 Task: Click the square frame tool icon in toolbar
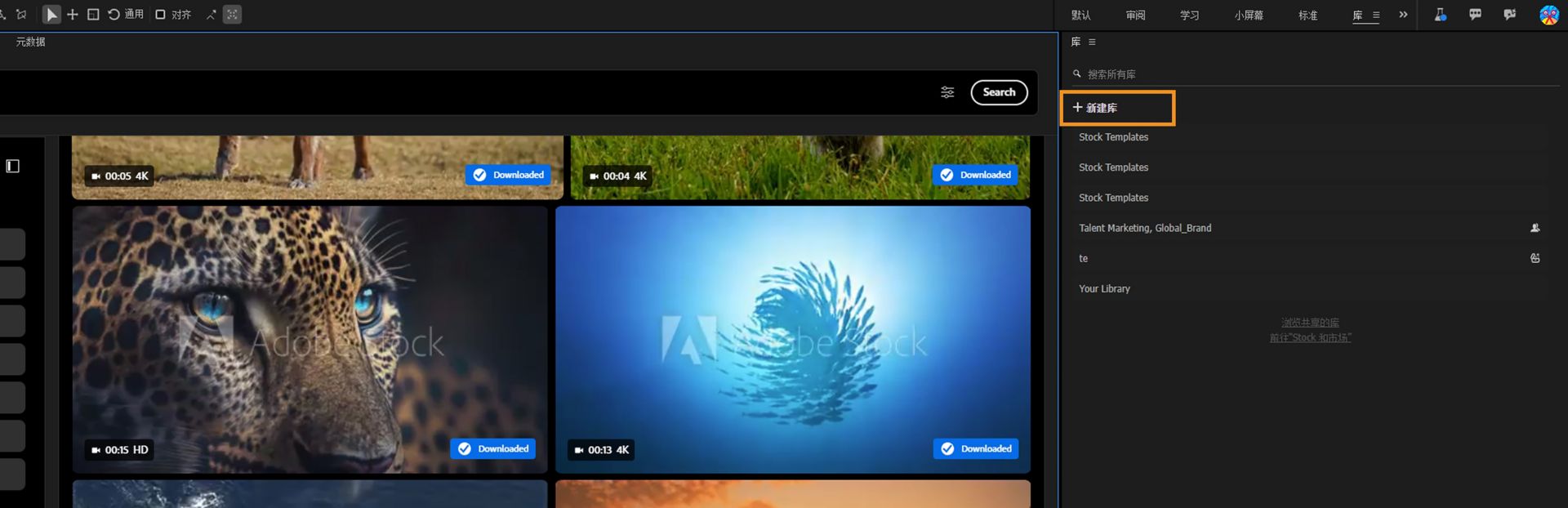point(93,15)
